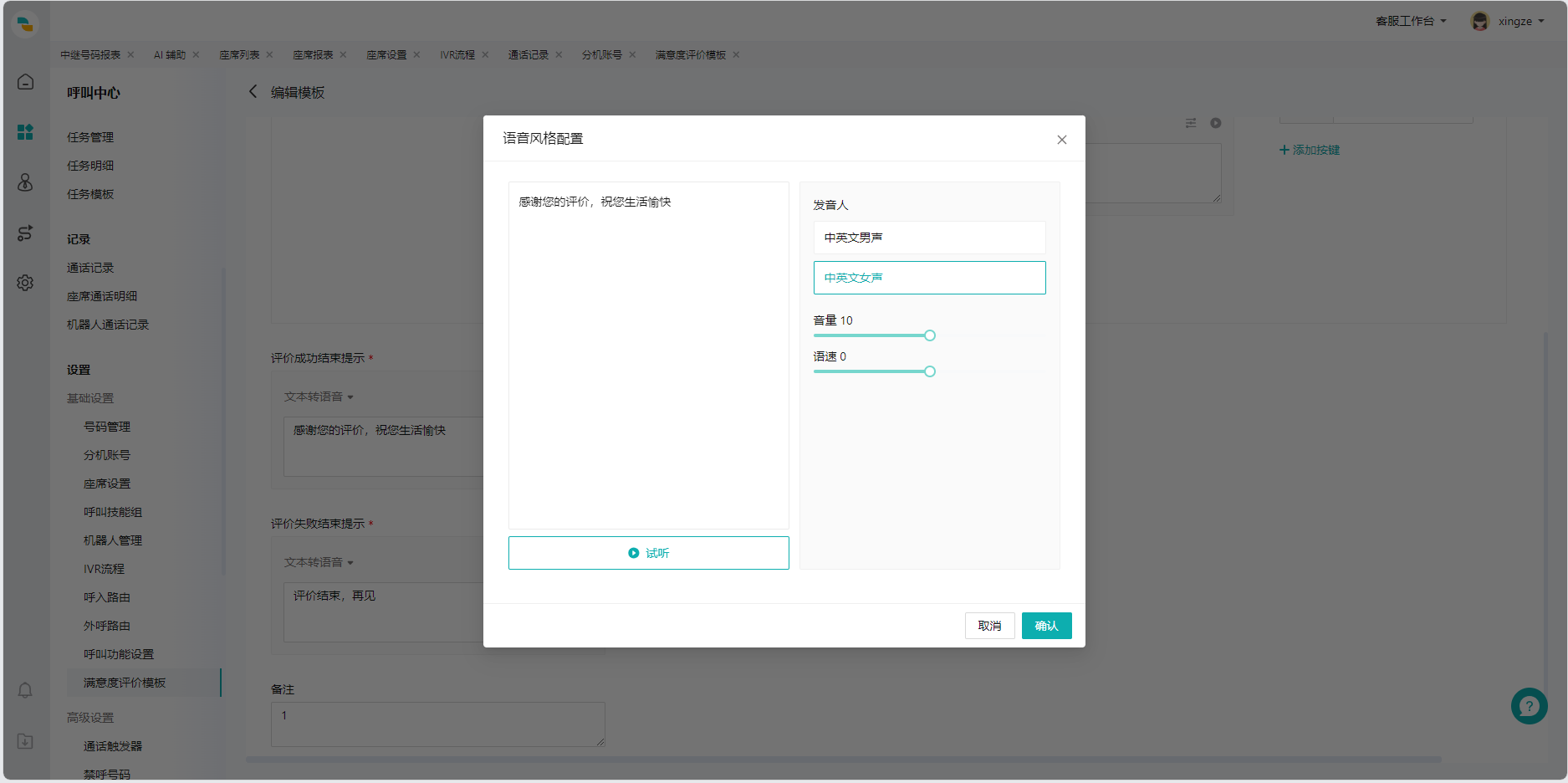Open the notification bell icon
1568x783 pixels.
26,690
